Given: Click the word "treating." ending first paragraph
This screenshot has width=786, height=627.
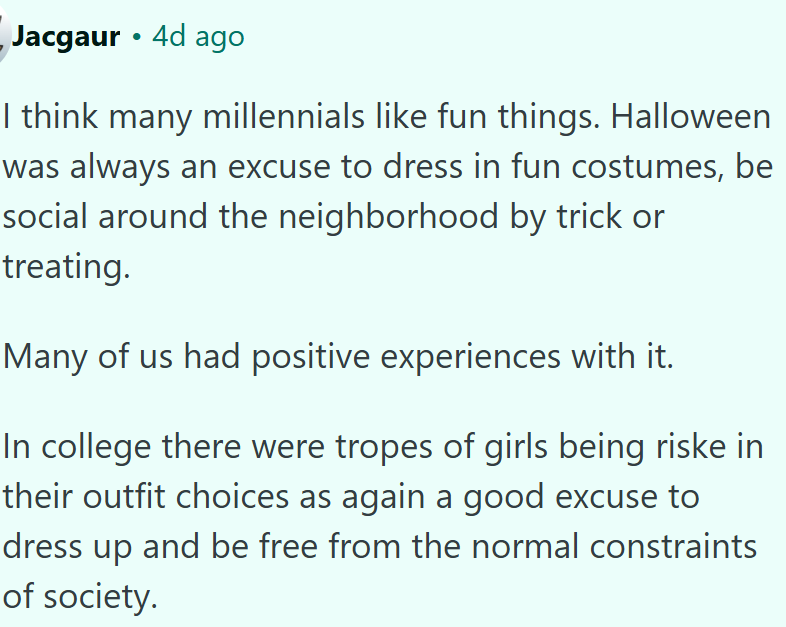Looking at the screenshot, I should click(x=66, y=267).
